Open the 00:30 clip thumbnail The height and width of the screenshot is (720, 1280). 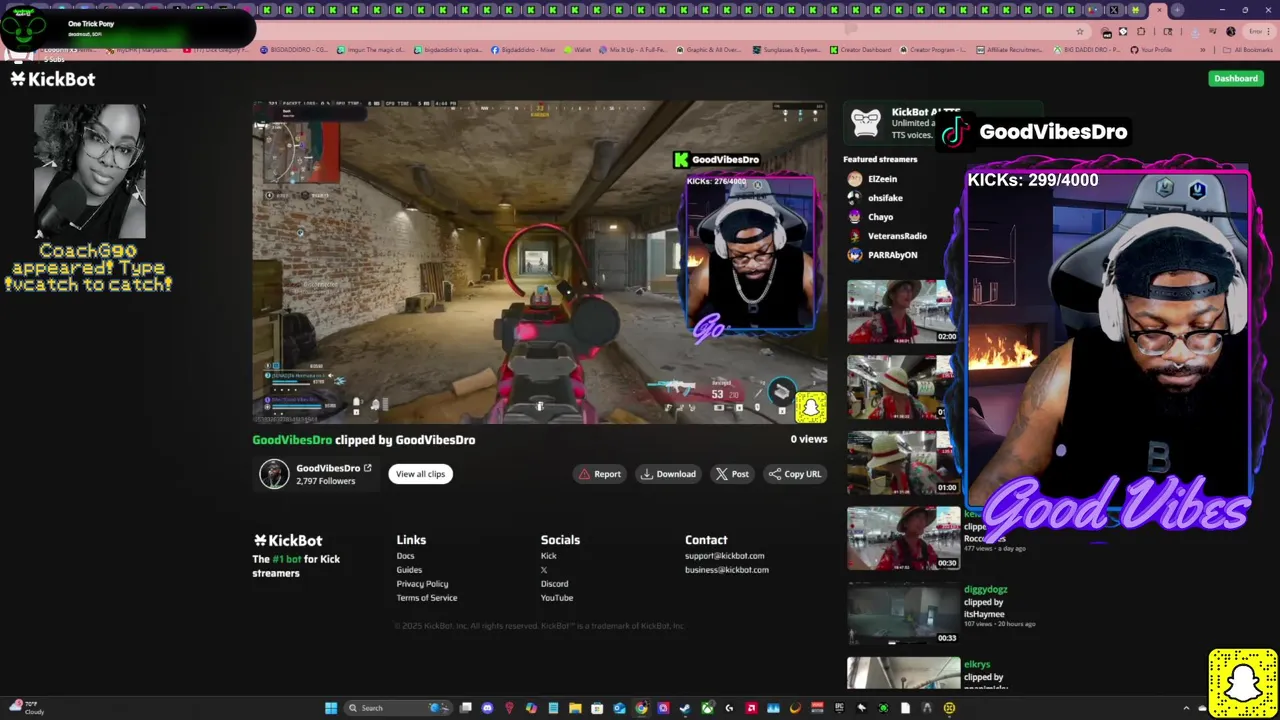coord(903,538)
